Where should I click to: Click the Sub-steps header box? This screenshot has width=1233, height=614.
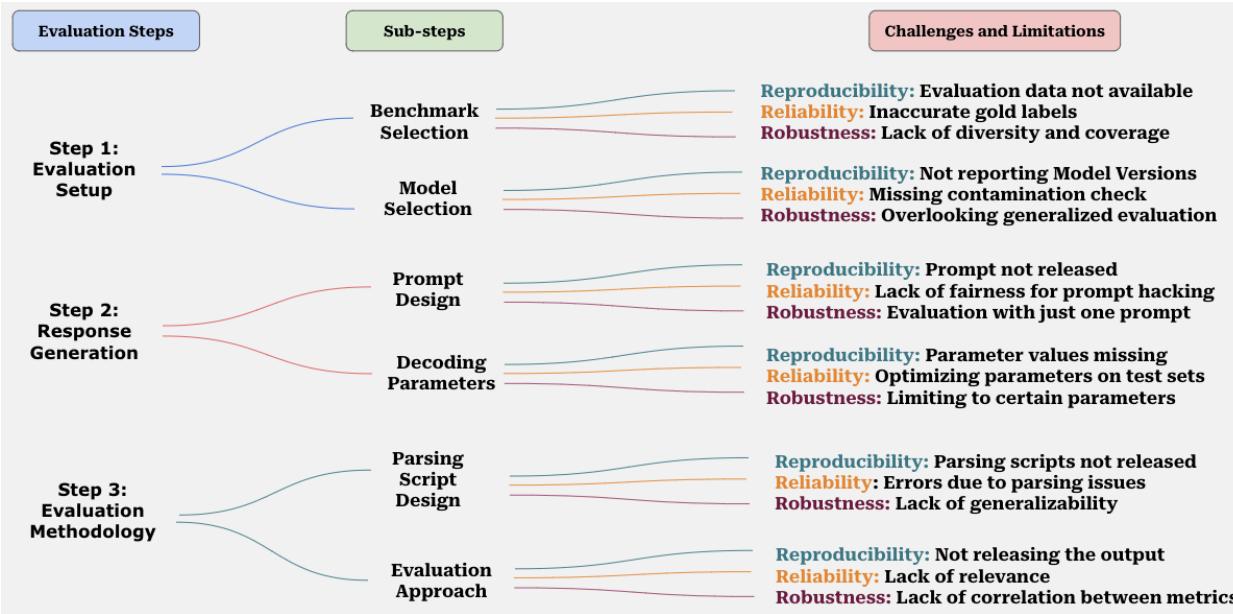point(424,31)
